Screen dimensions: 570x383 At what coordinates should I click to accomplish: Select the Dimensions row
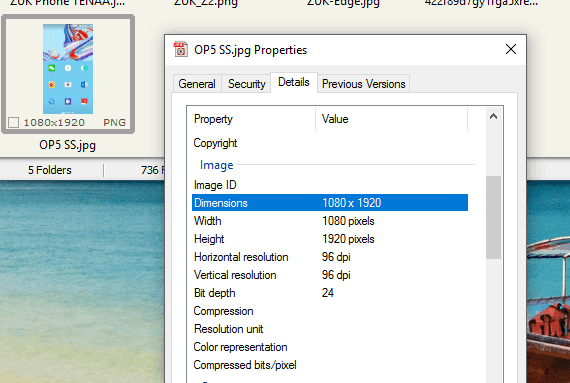[330, 203]
